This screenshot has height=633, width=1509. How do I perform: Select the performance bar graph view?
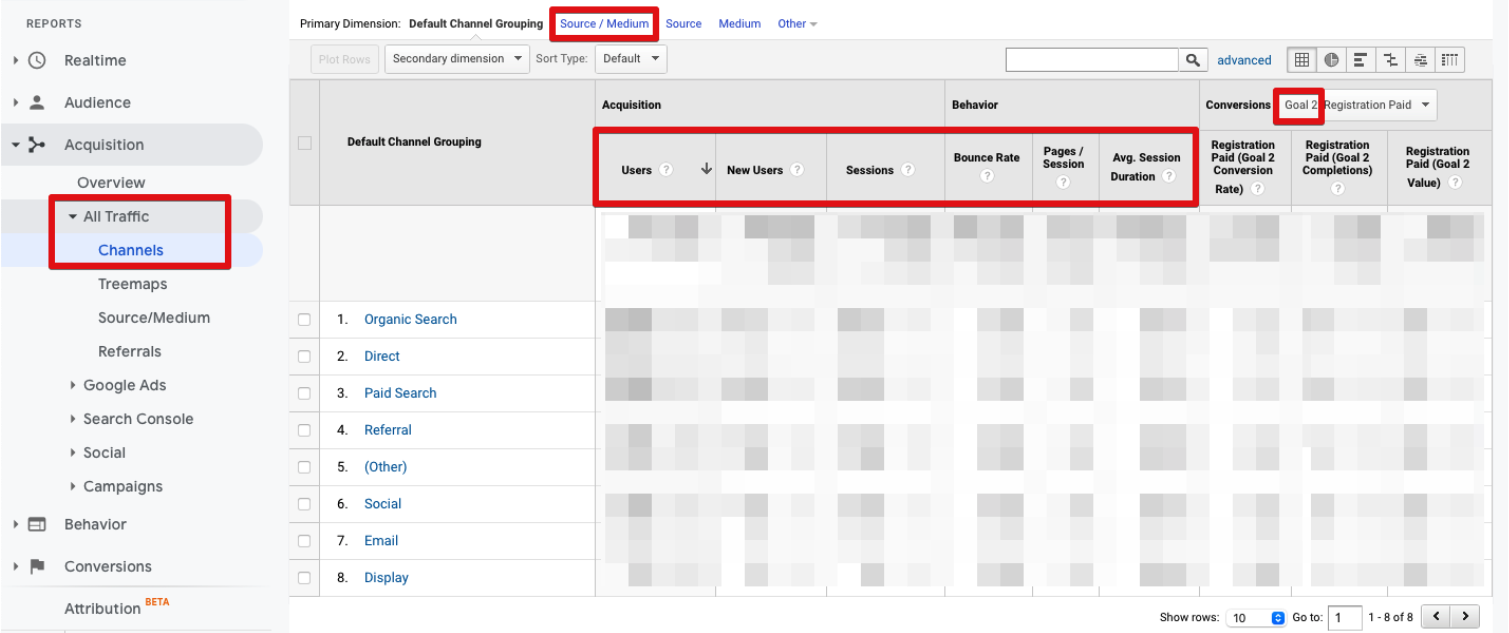1361,59
